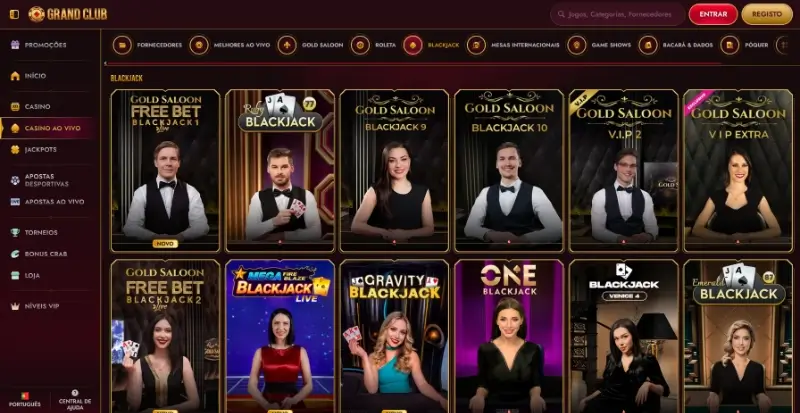Click the Grand Club logo
The image size is (800, 413).
coord(68,14)
